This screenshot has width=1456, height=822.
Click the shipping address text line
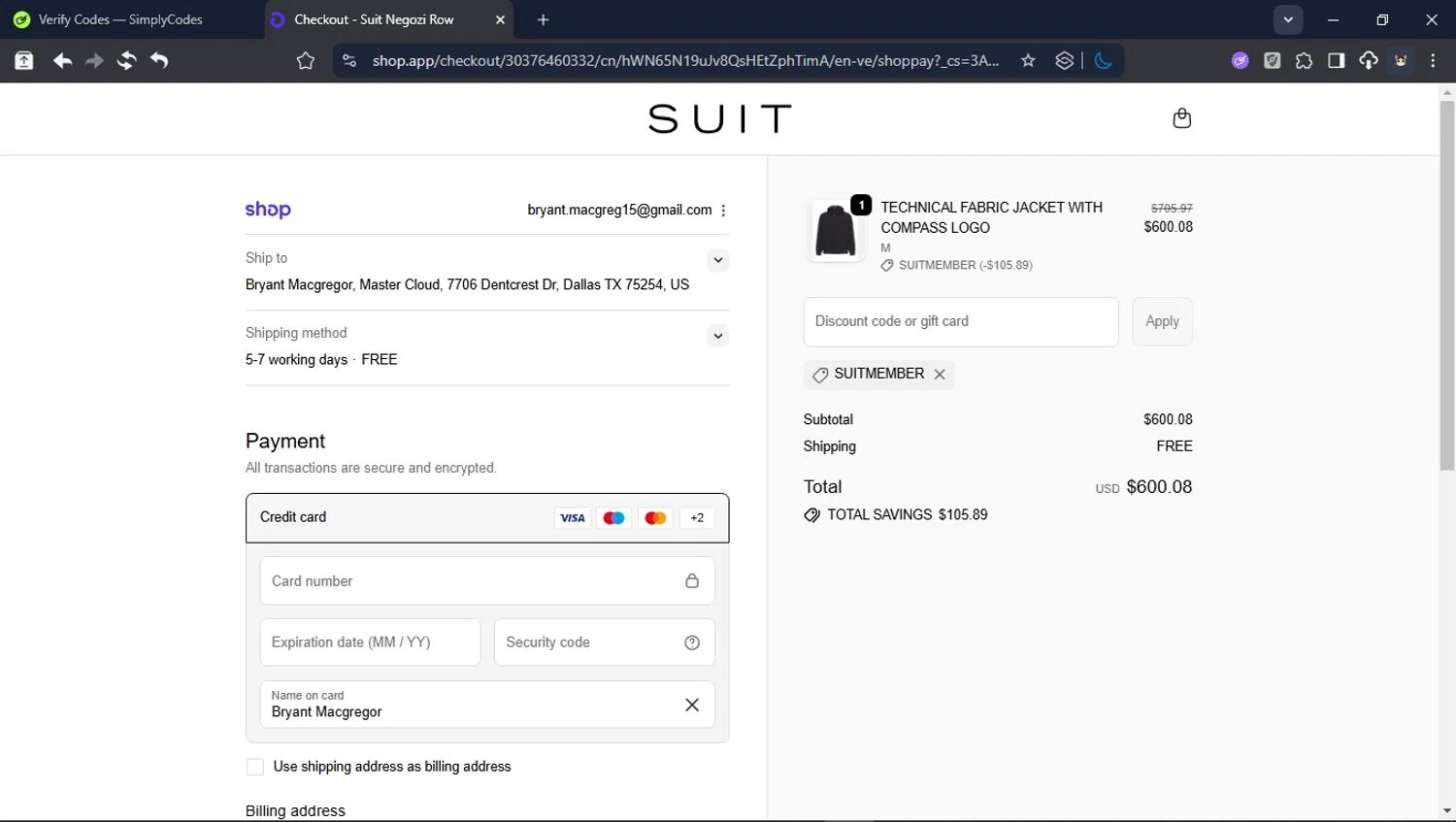[467, 285]
